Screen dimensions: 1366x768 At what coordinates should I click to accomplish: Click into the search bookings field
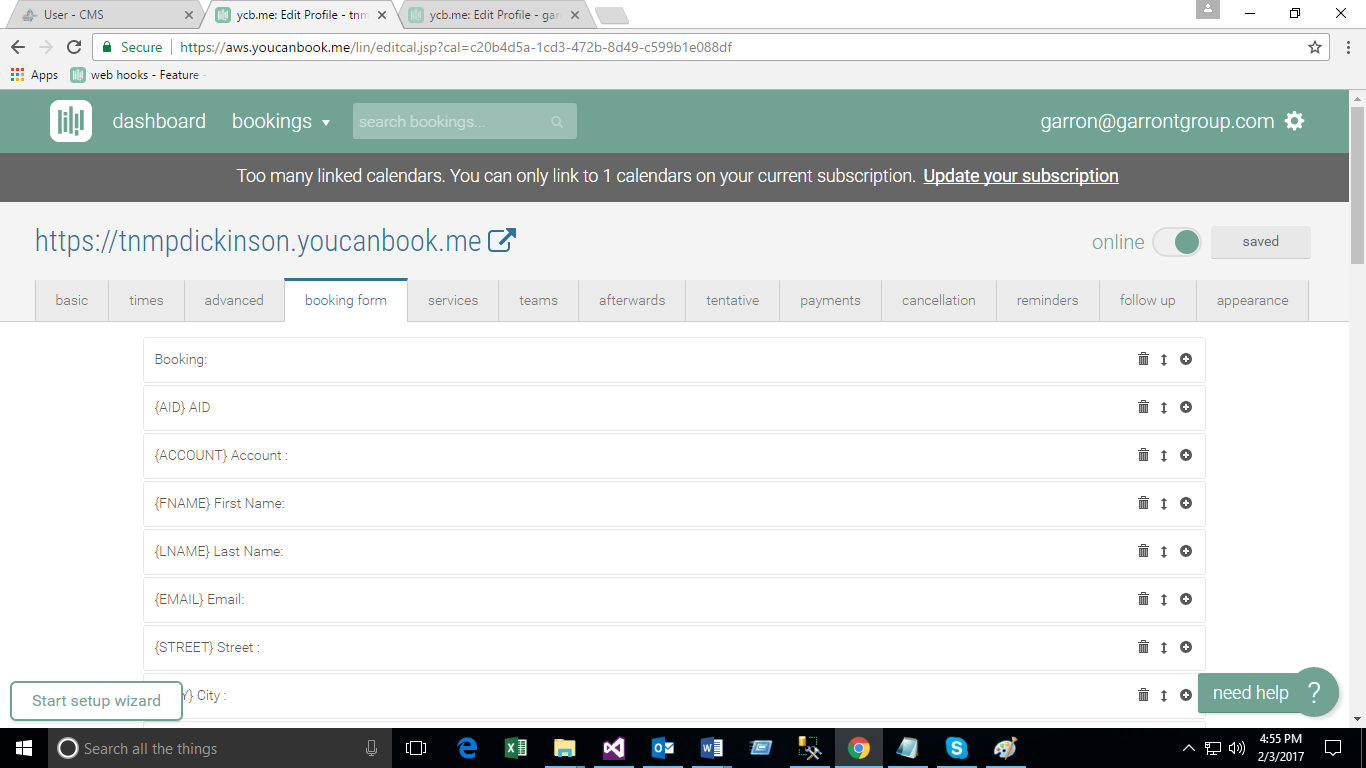coord(452,122)
